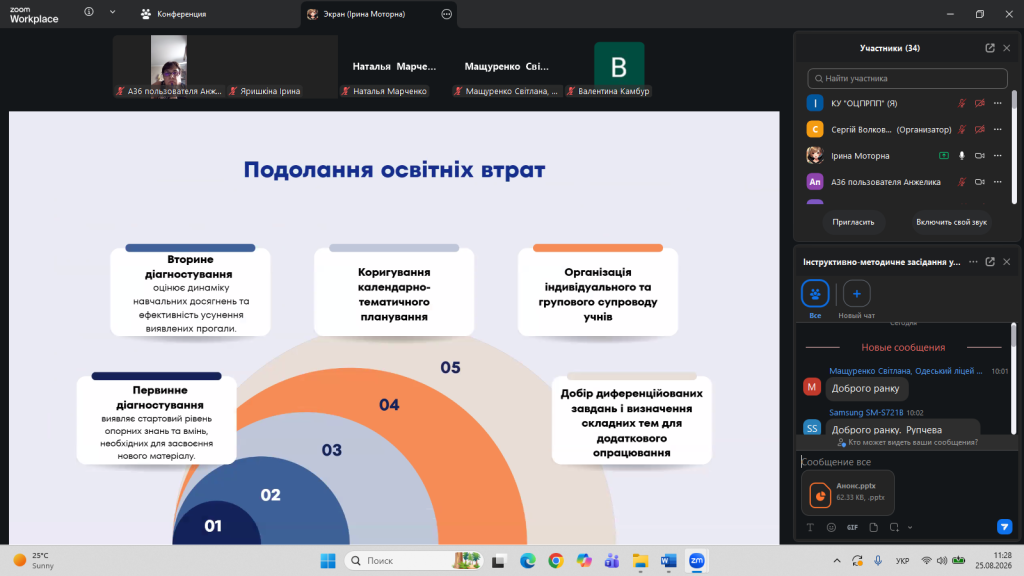Viewport: 1024px width, 576px height.
Task: Switch to the Конференция tab
Action: 174,14
